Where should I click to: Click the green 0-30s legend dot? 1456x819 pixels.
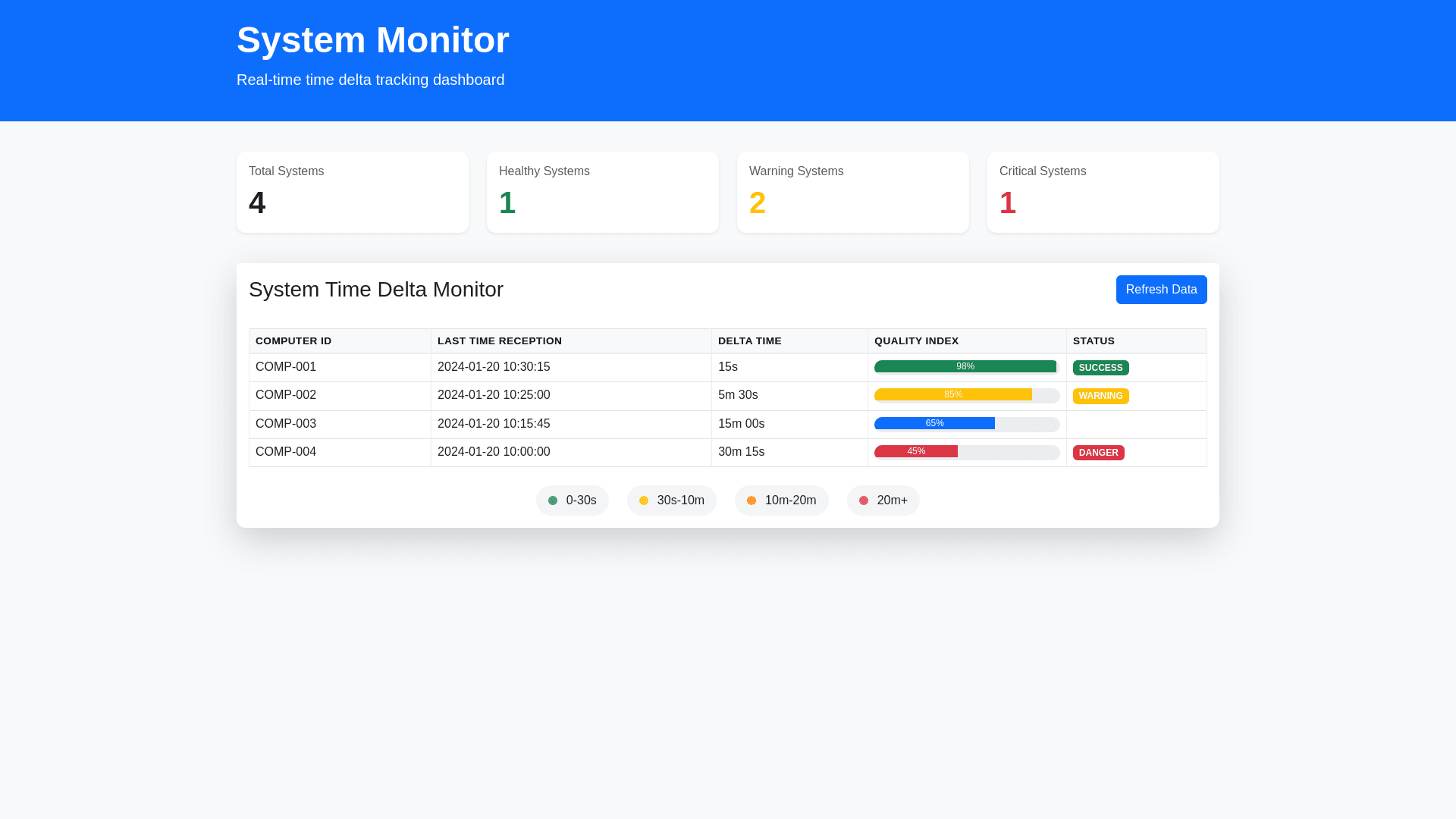click(553, 500)
